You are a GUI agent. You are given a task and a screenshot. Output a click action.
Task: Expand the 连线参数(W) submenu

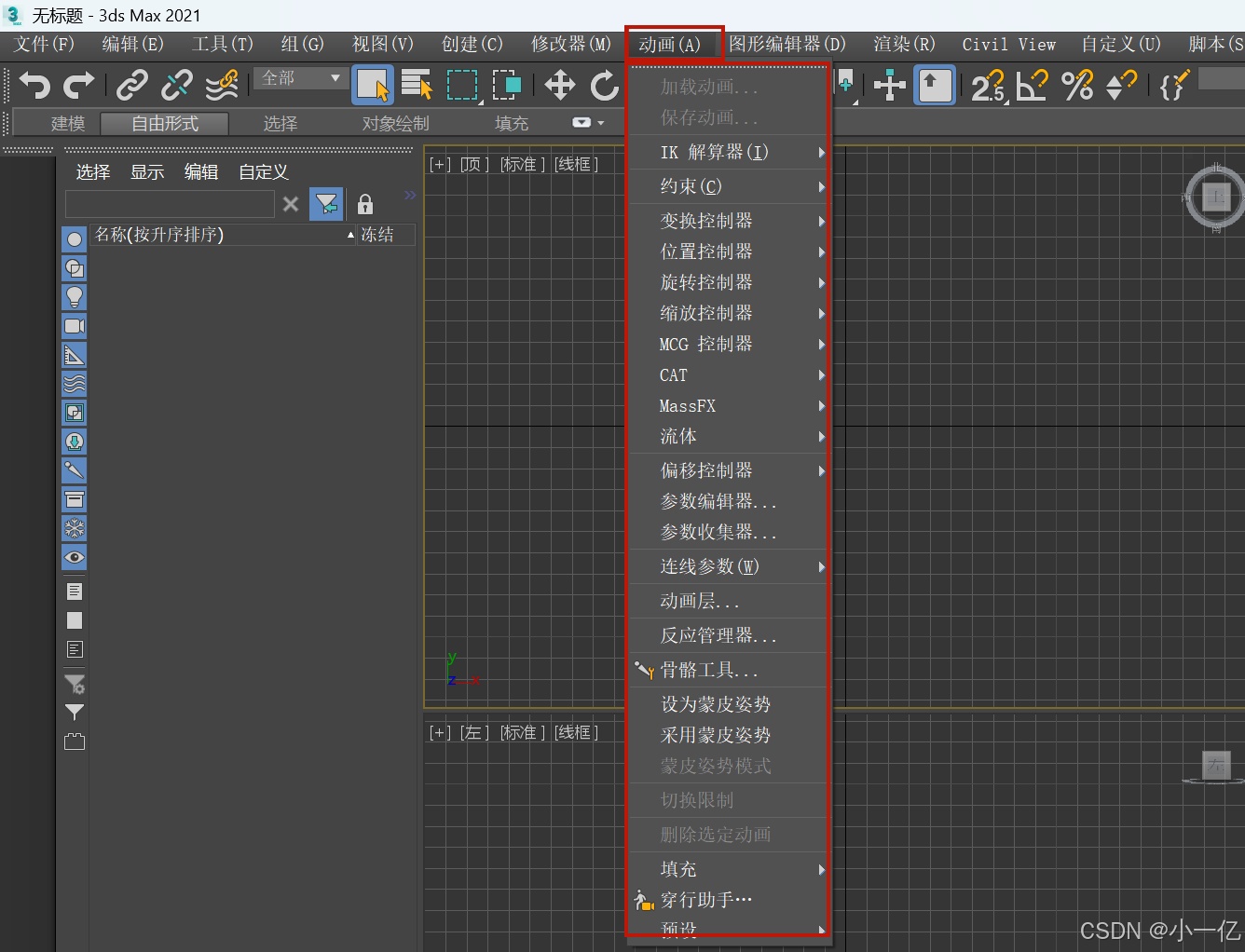pos(729,566)
